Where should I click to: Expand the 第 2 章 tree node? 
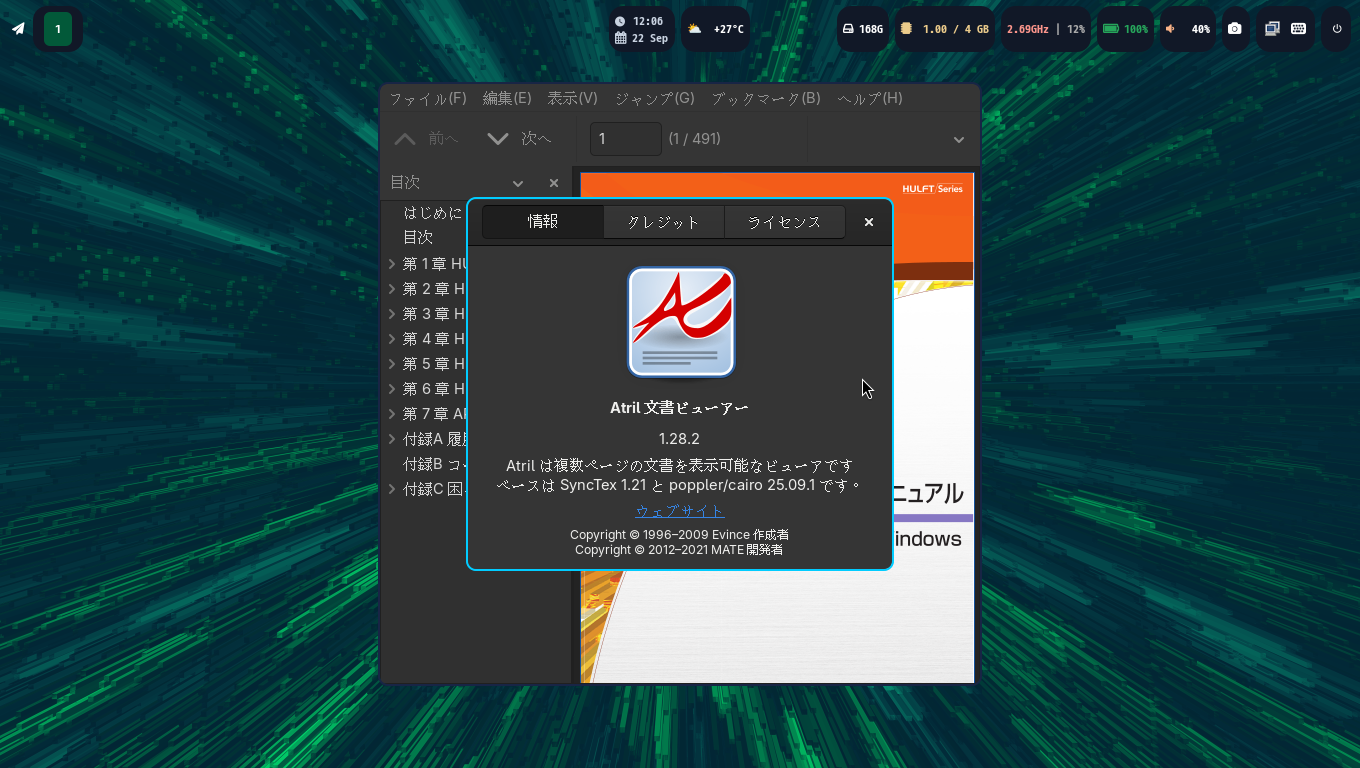click(x=392, y=289)
